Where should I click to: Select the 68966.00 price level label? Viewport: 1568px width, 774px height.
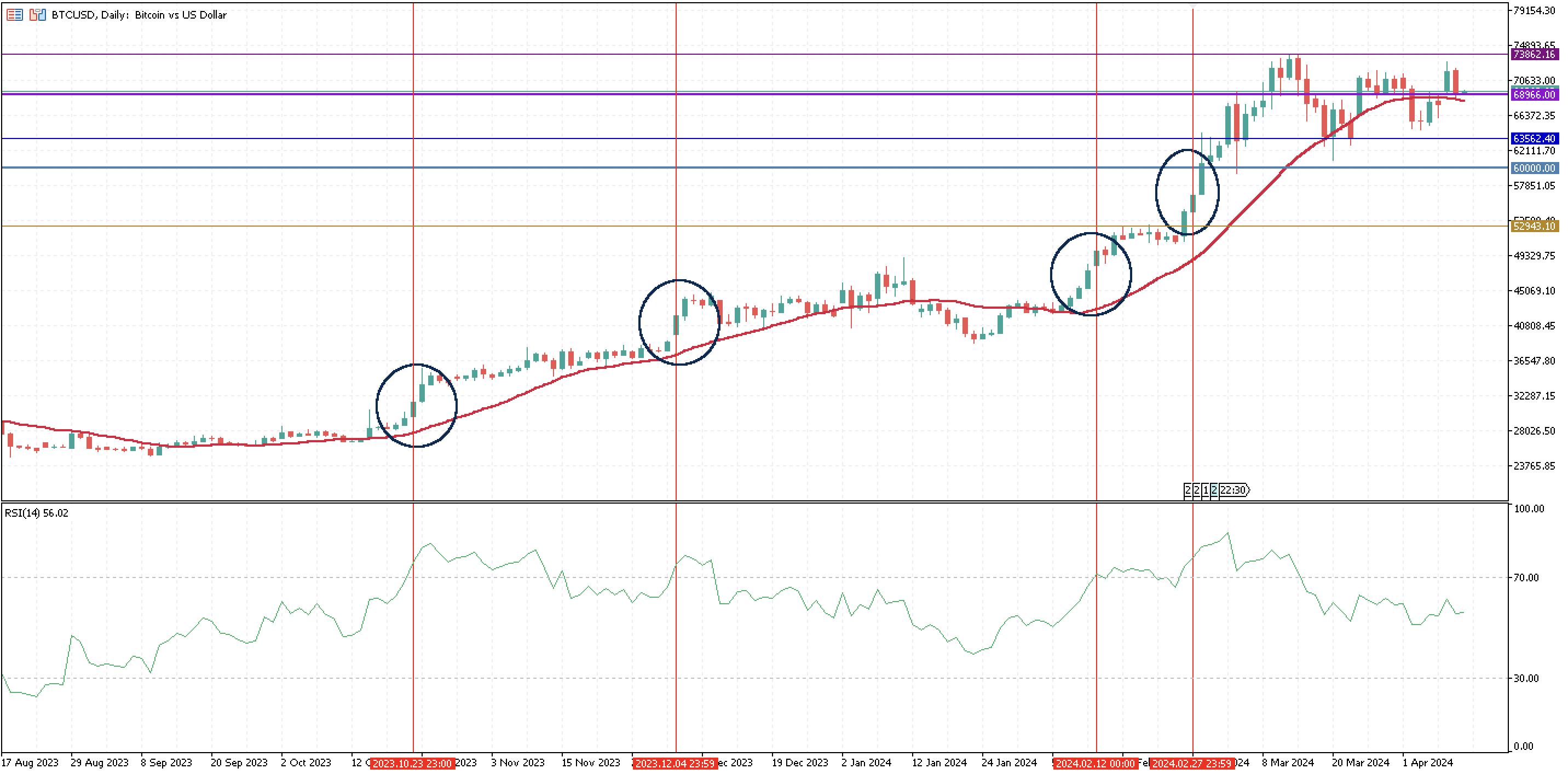click(1534, 94)
